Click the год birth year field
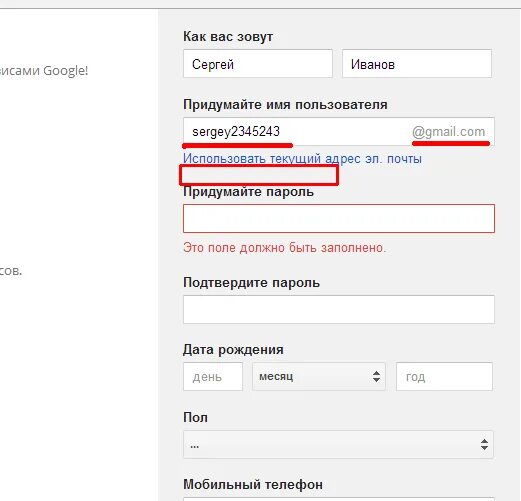The image size is (521, 501). pos(444,377)
